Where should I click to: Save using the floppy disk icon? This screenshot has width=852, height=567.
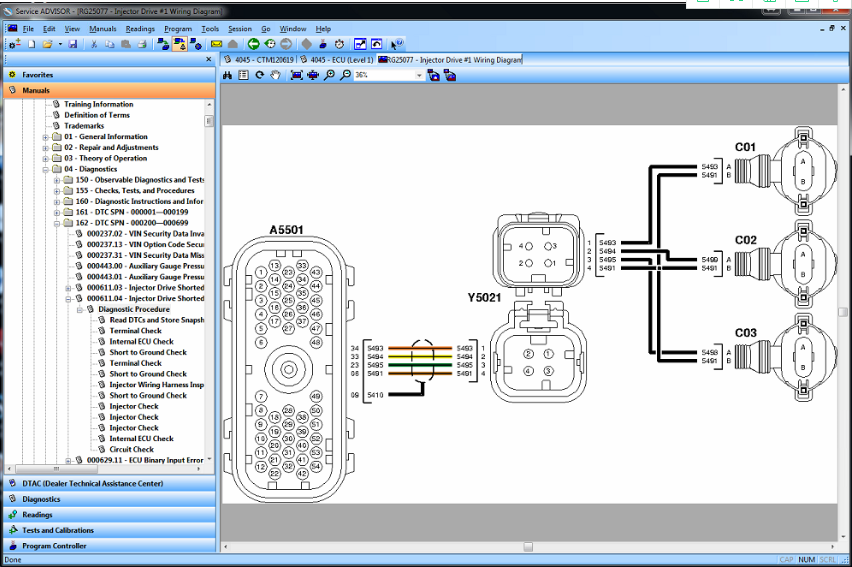tap(73, 44)
